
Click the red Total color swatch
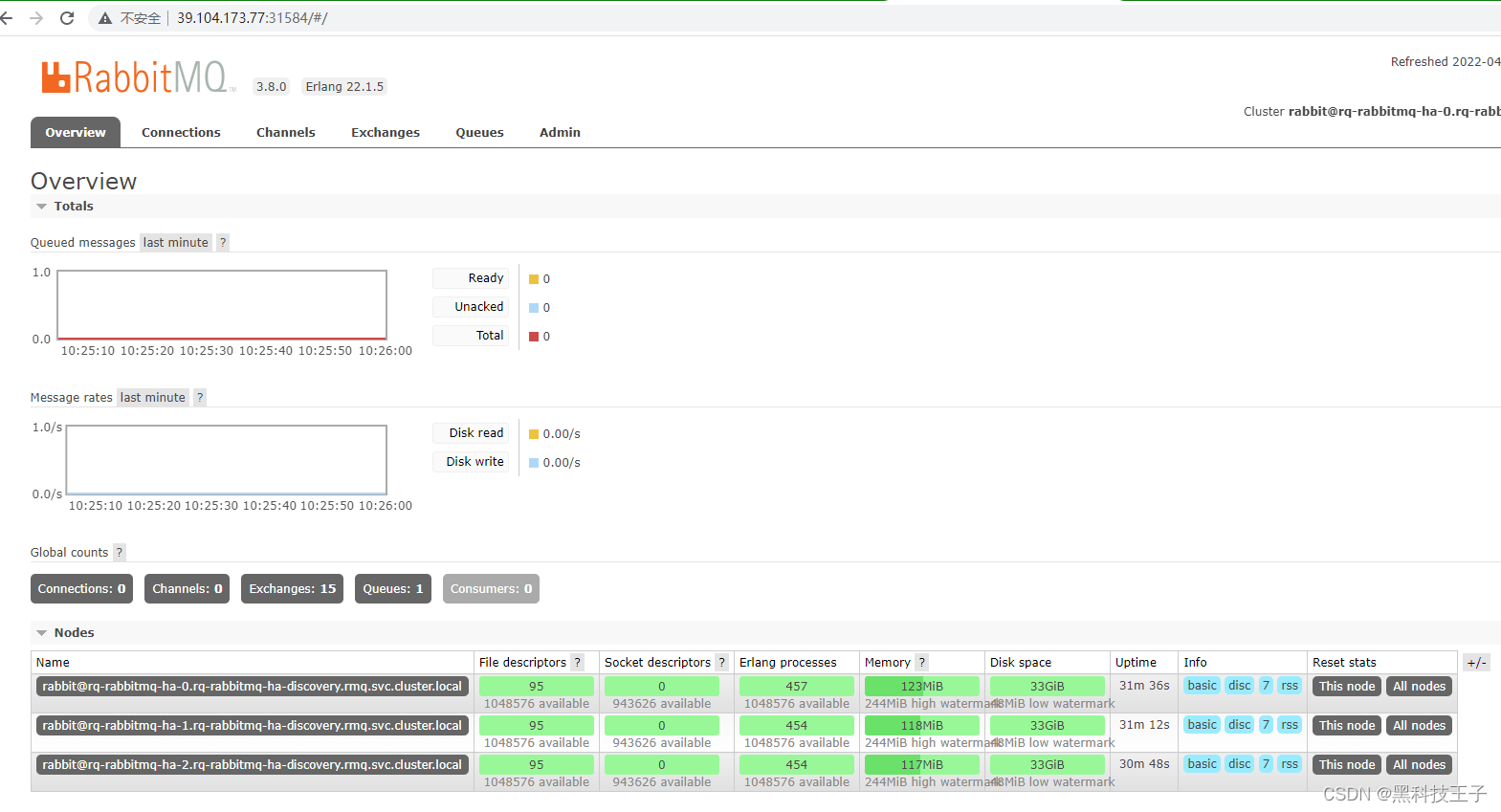pos(534,337)
